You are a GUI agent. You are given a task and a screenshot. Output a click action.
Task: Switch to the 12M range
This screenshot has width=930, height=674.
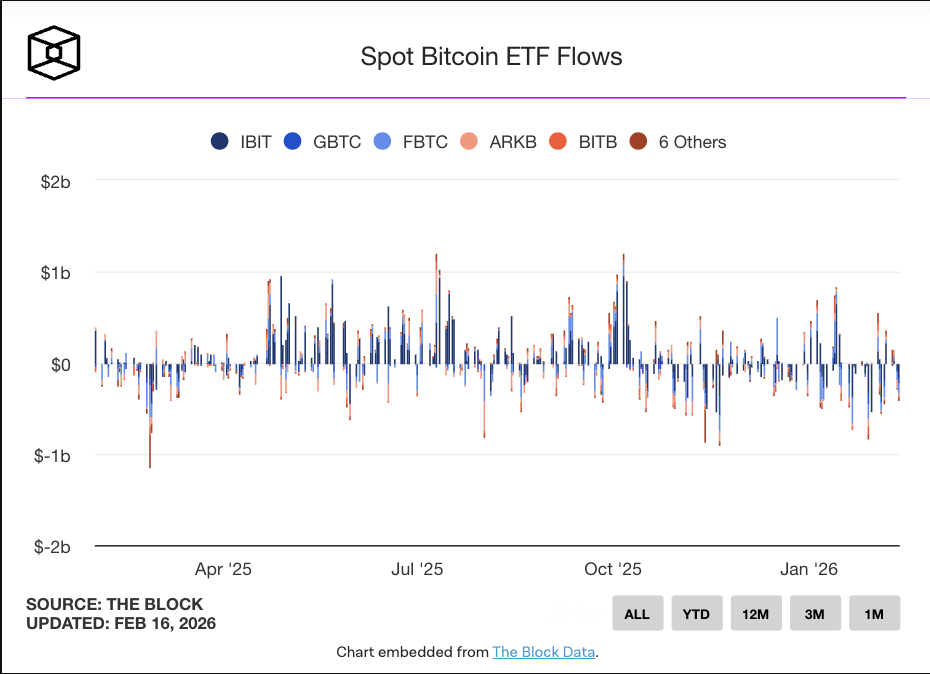click(756, 613)
